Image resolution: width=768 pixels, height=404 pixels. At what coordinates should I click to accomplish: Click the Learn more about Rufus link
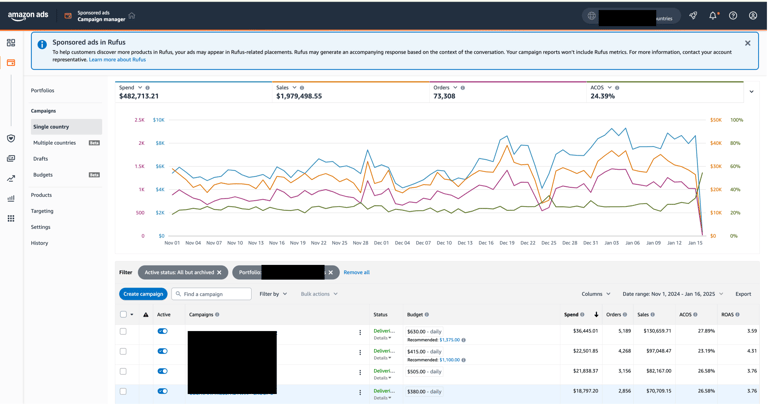pos(117,60)
